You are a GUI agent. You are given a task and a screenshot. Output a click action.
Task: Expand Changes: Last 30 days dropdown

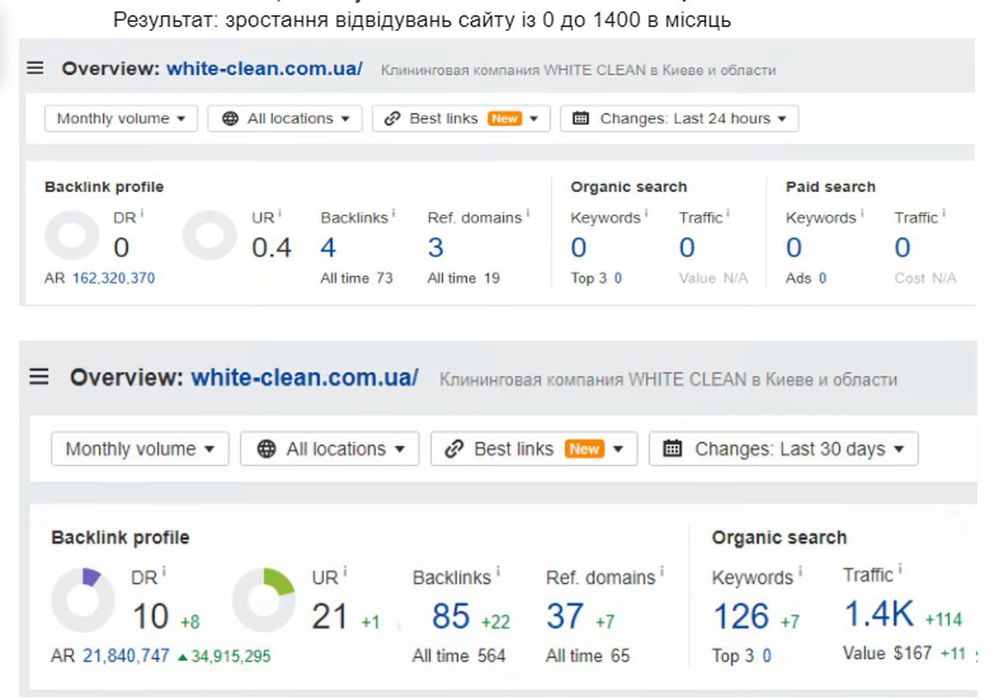click(x=784, y=449)
